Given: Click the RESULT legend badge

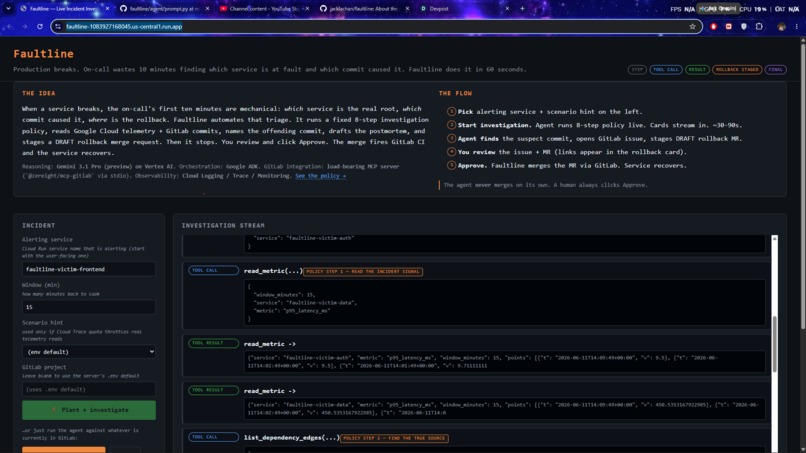Looking at the screenshot, I should (x=697, y=69).
